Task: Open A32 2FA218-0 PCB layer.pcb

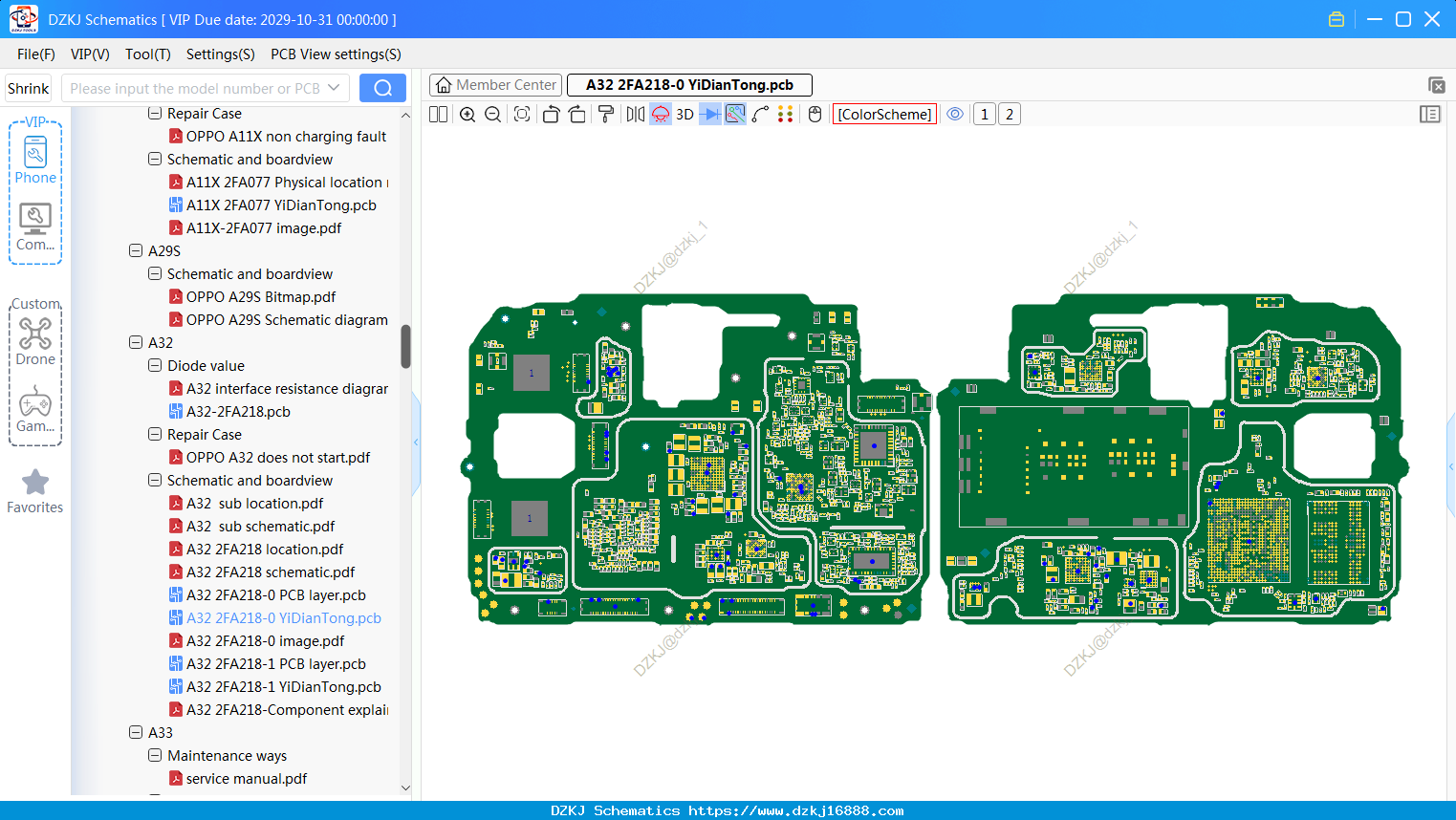Action: pyautogui.click(x=276, y=595)
